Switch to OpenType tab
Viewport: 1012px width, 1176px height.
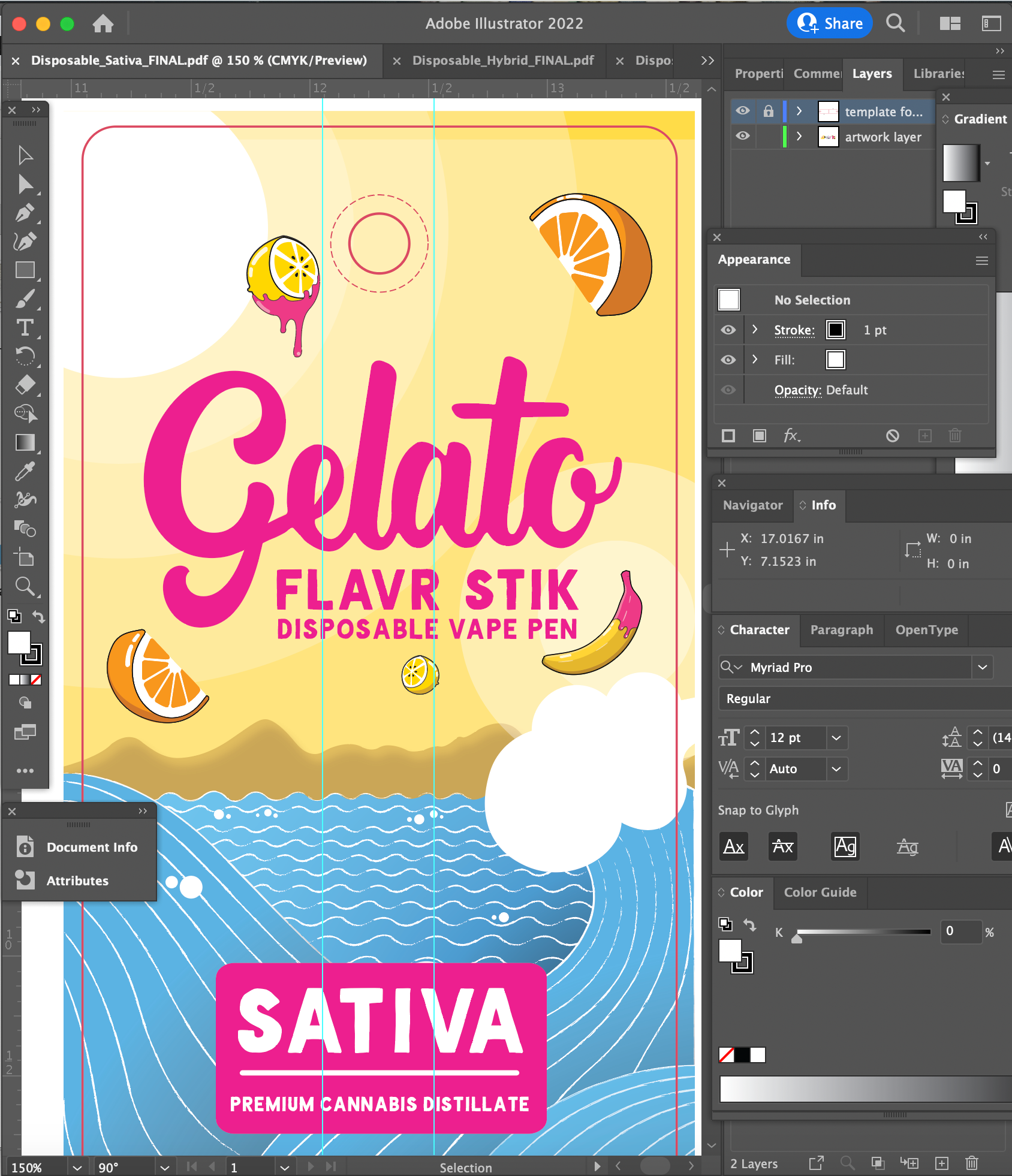(927, 630)
